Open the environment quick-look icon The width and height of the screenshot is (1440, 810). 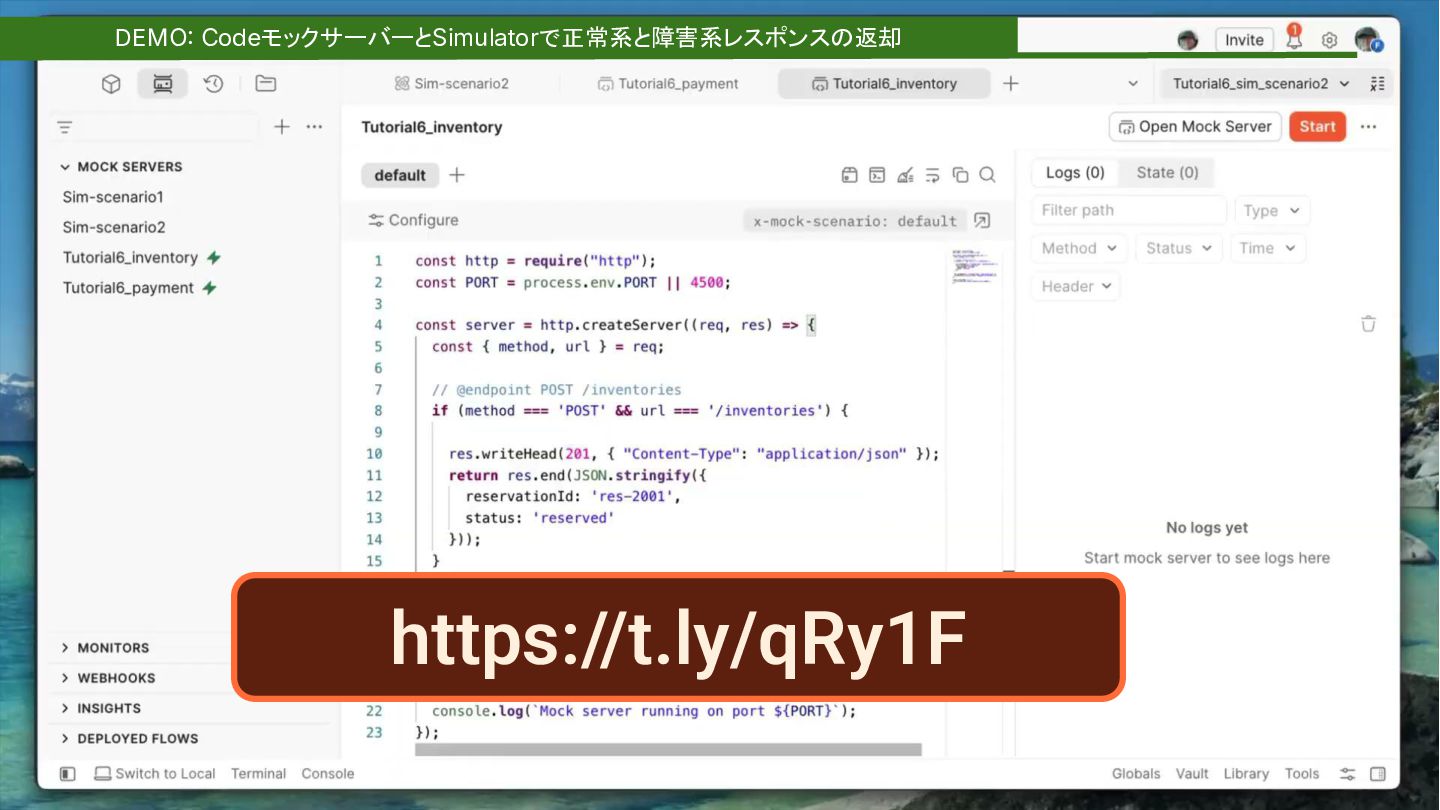coord(1378,84)
